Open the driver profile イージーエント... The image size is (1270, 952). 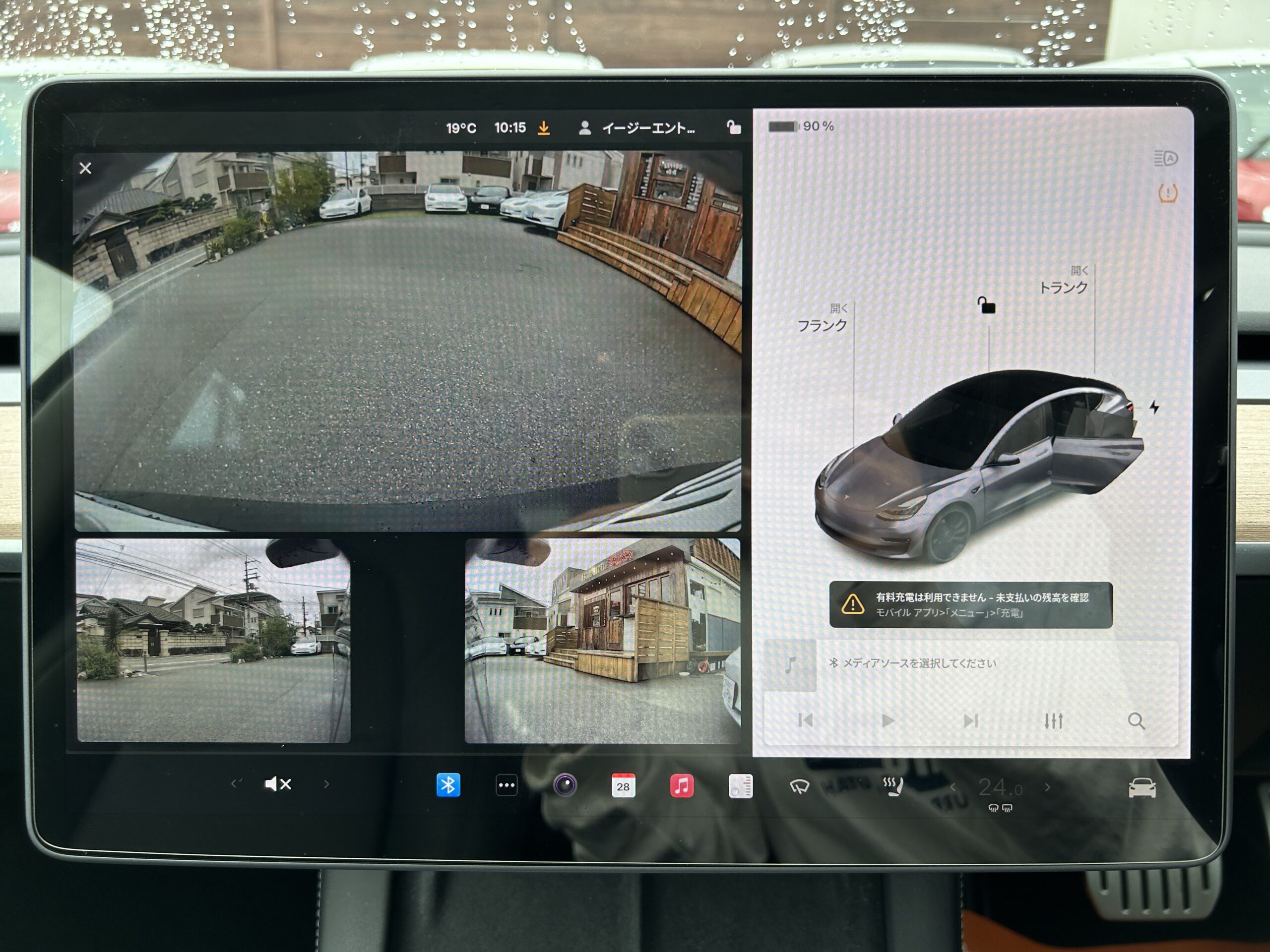tap(648, 128)
